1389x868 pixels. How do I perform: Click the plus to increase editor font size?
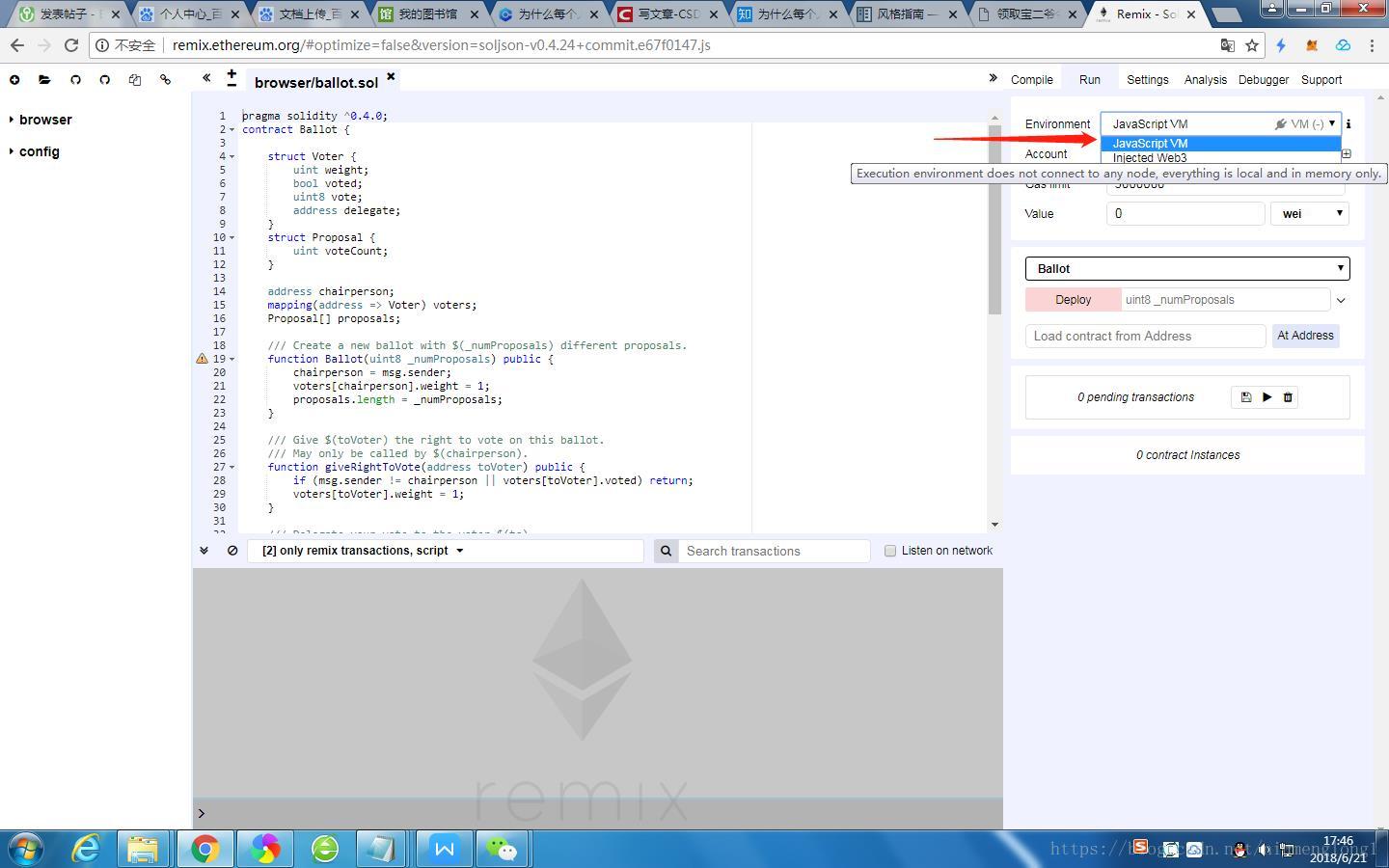[x=231, y=73]
